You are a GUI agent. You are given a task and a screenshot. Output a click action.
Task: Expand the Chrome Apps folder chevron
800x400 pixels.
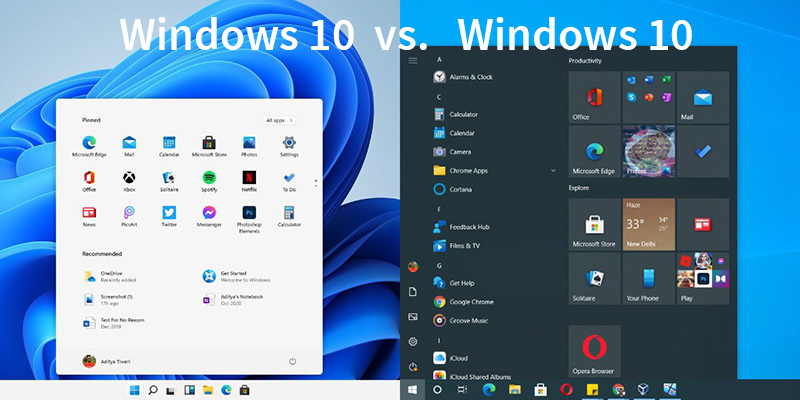553,170
